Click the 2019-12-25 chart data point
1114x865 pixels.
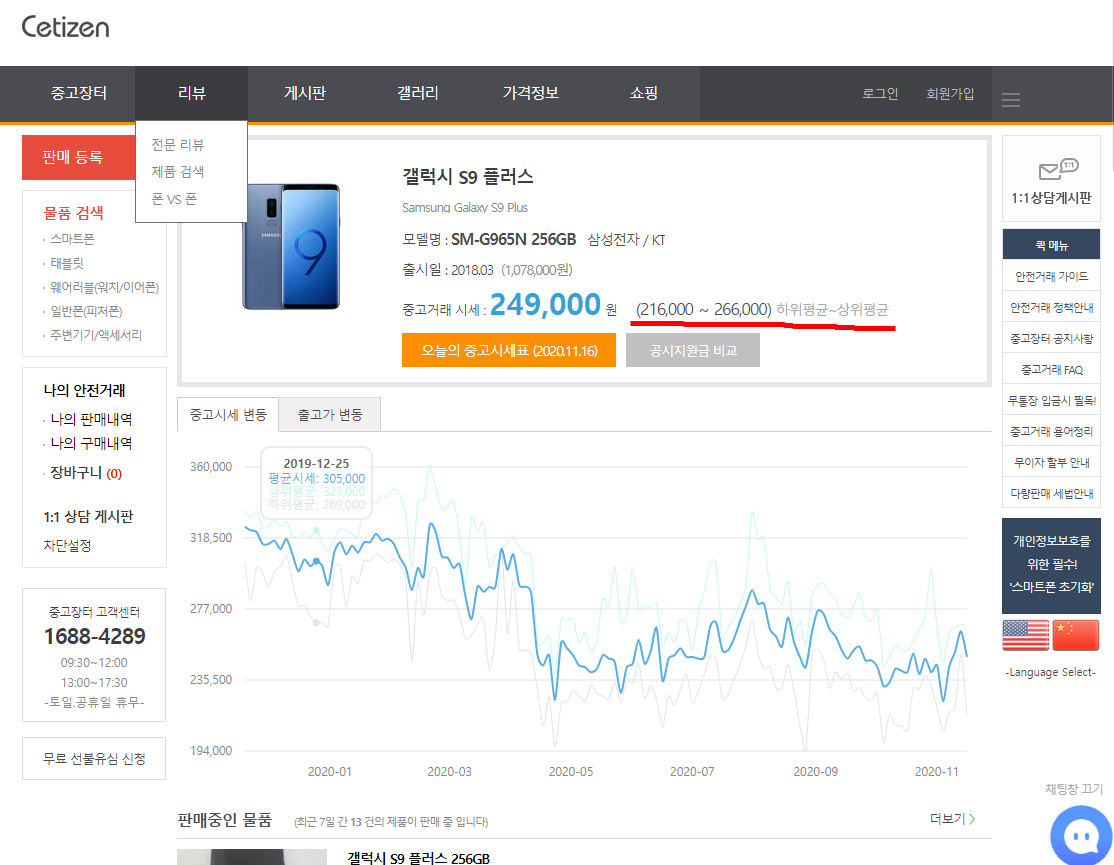pyautogui.click(x=316, y=561)
